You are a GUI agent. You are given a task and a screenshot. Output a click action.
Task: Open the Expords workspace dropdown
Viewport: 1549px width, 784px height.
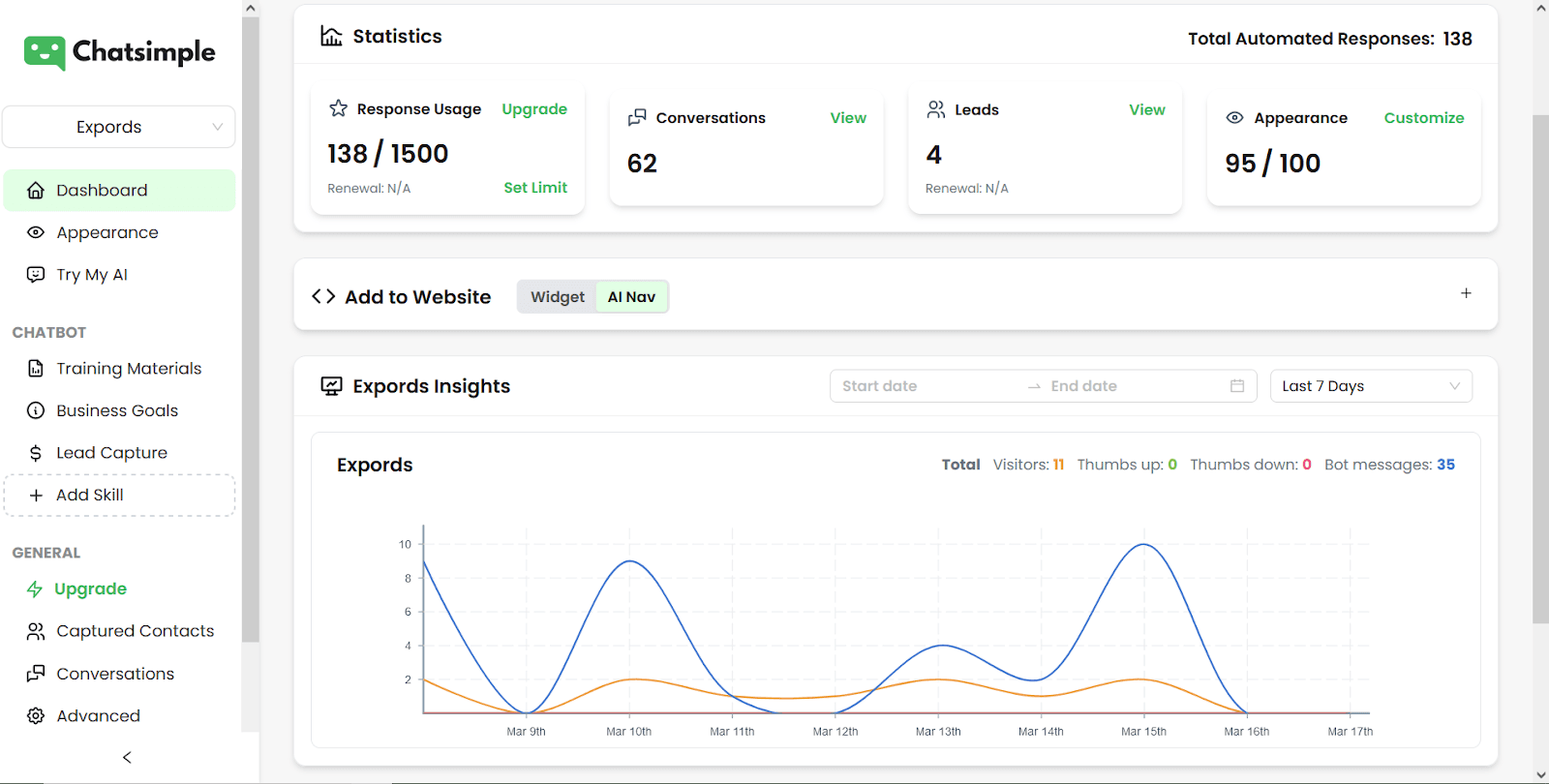(119, 127)
